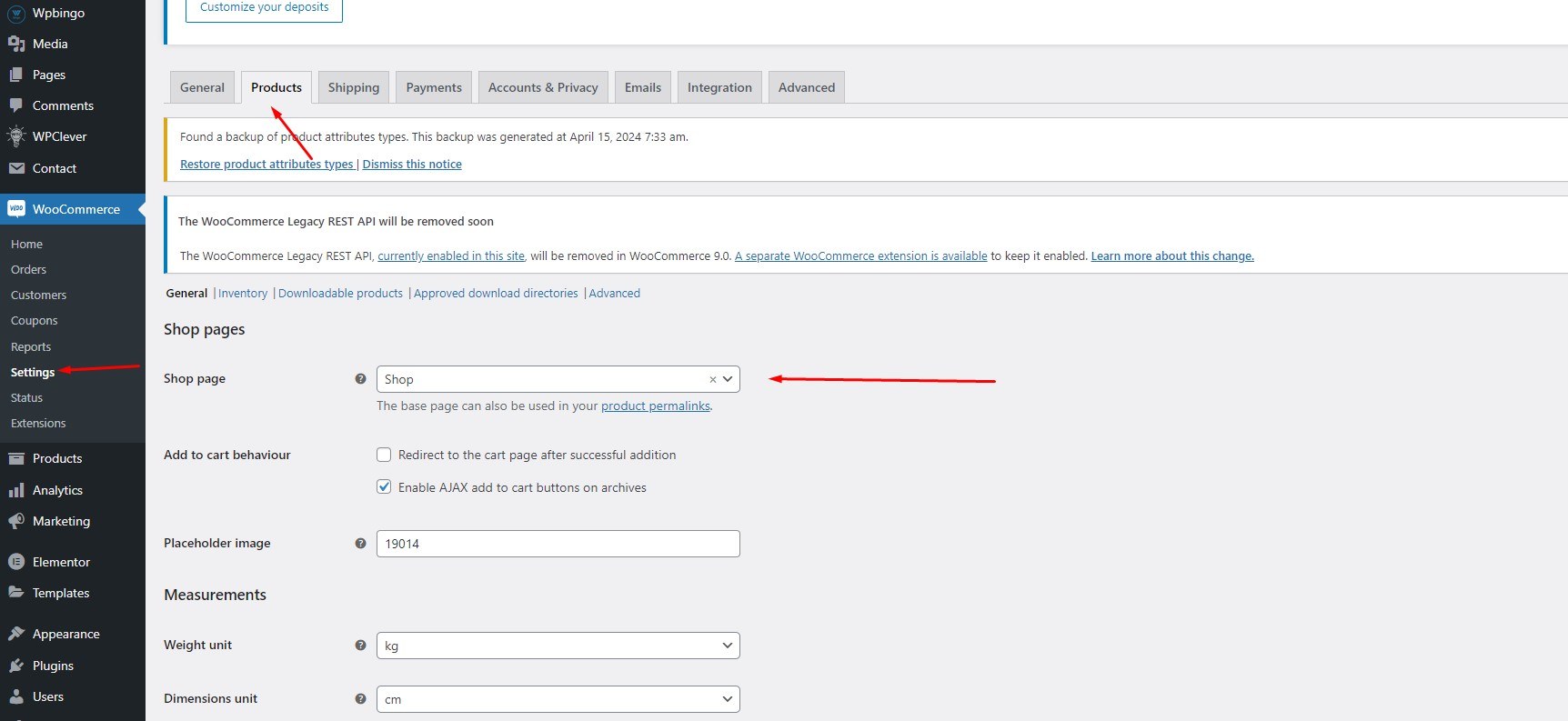Switch to the Shipping tab
Viewport: 1568px width, 721px height.
353,87
